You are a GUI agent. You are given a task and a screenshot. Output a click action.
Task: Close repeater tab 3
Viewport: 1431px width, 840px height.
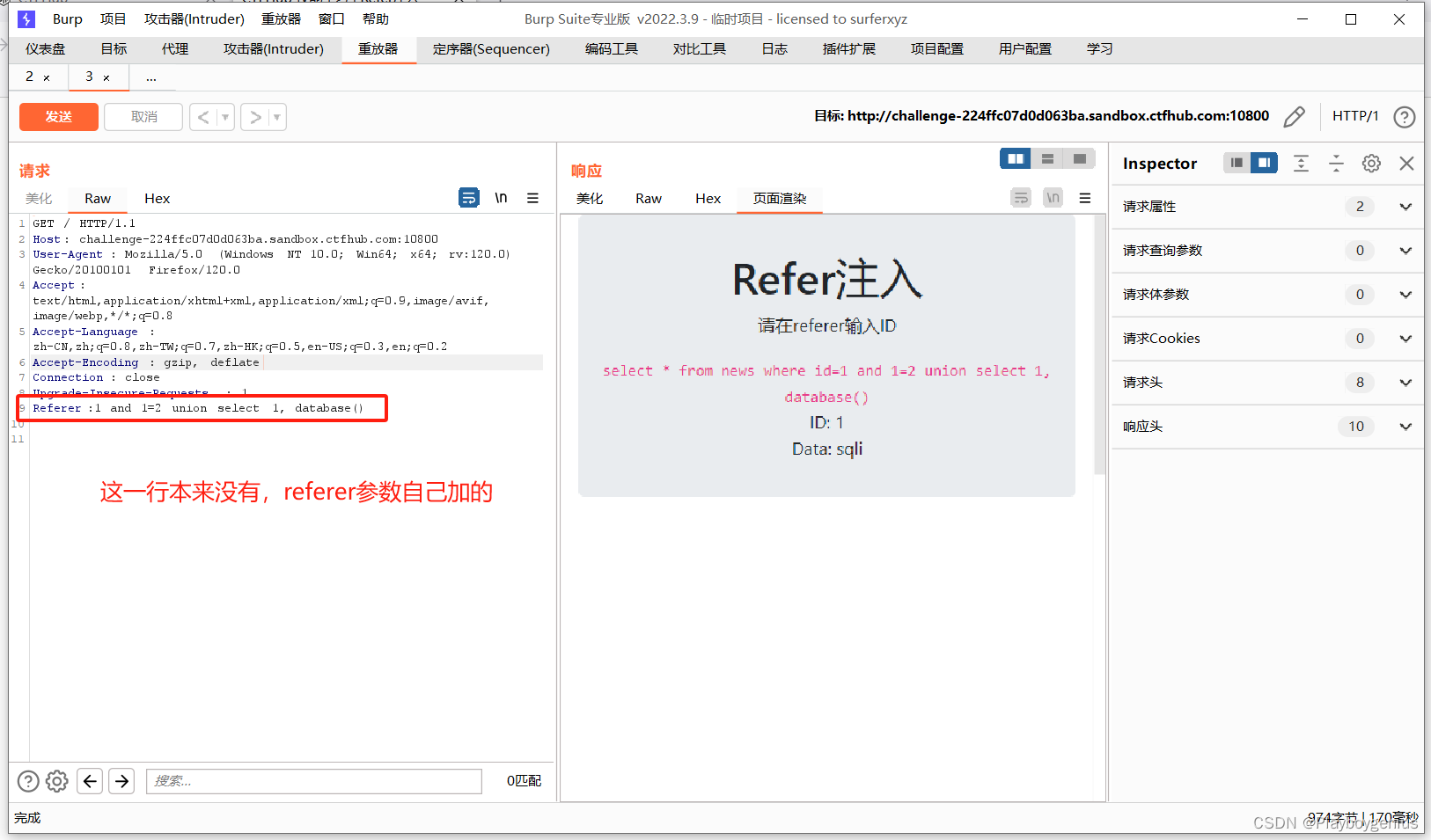[106, 77]
